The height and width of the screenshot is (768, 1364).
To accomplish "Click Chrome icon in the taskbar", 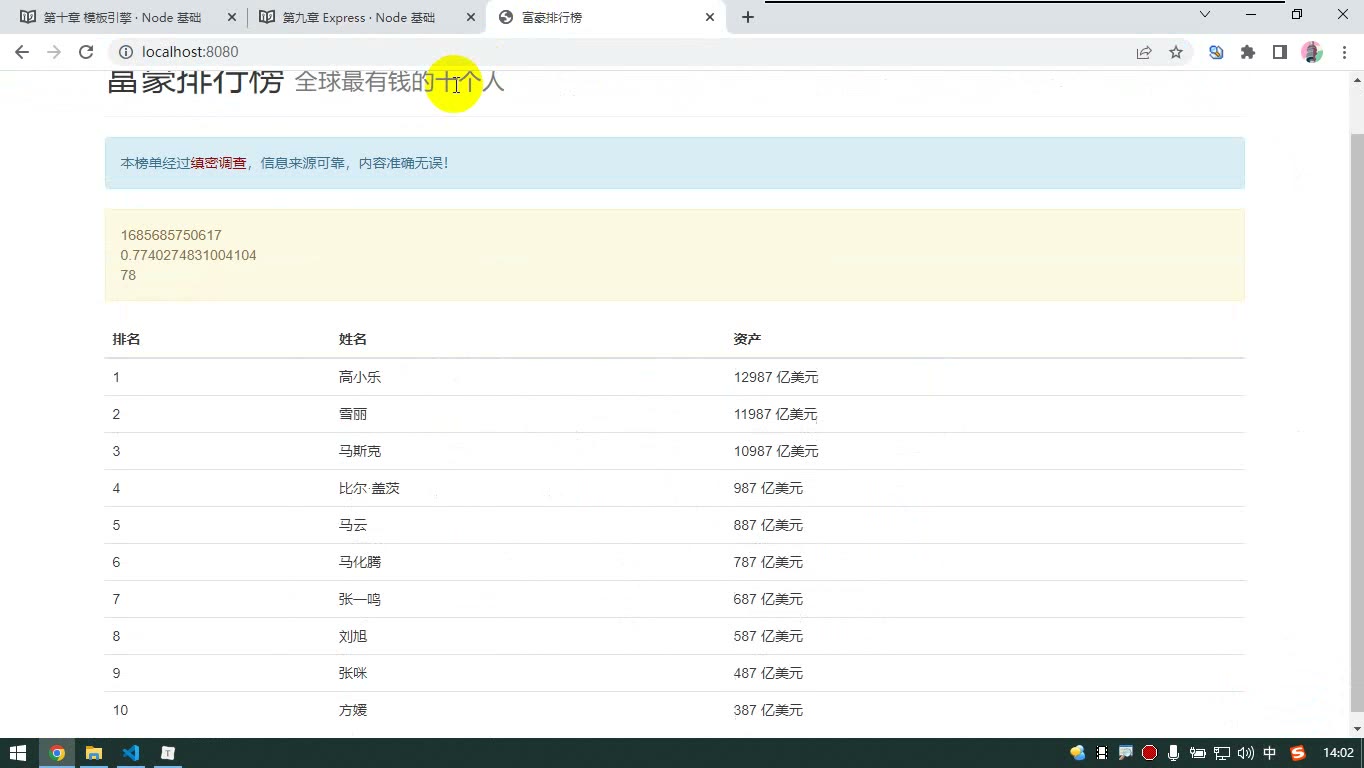I will [x=57, y=753].
